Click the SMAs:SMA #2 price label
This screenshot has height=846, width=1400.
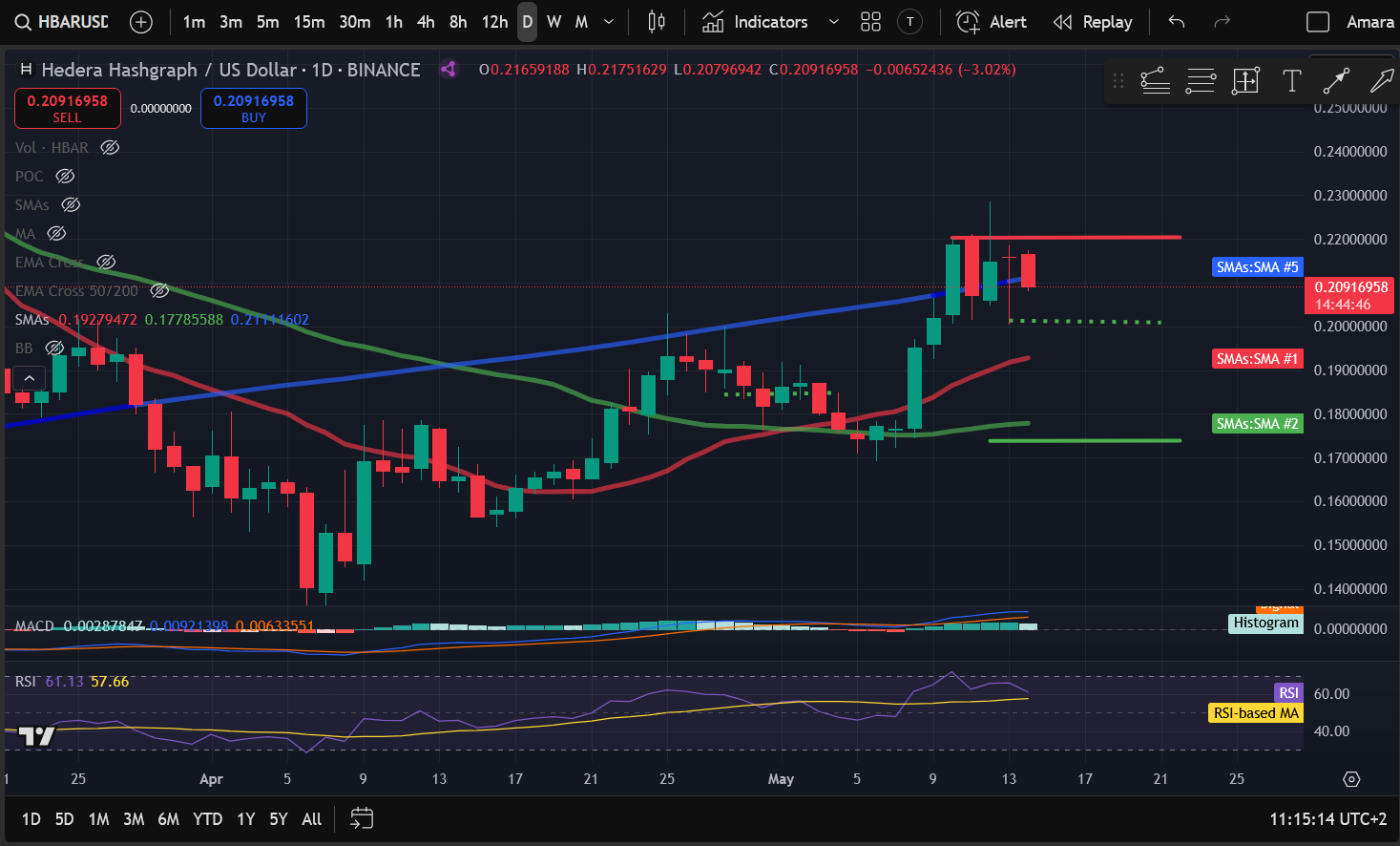(1257, 423)
